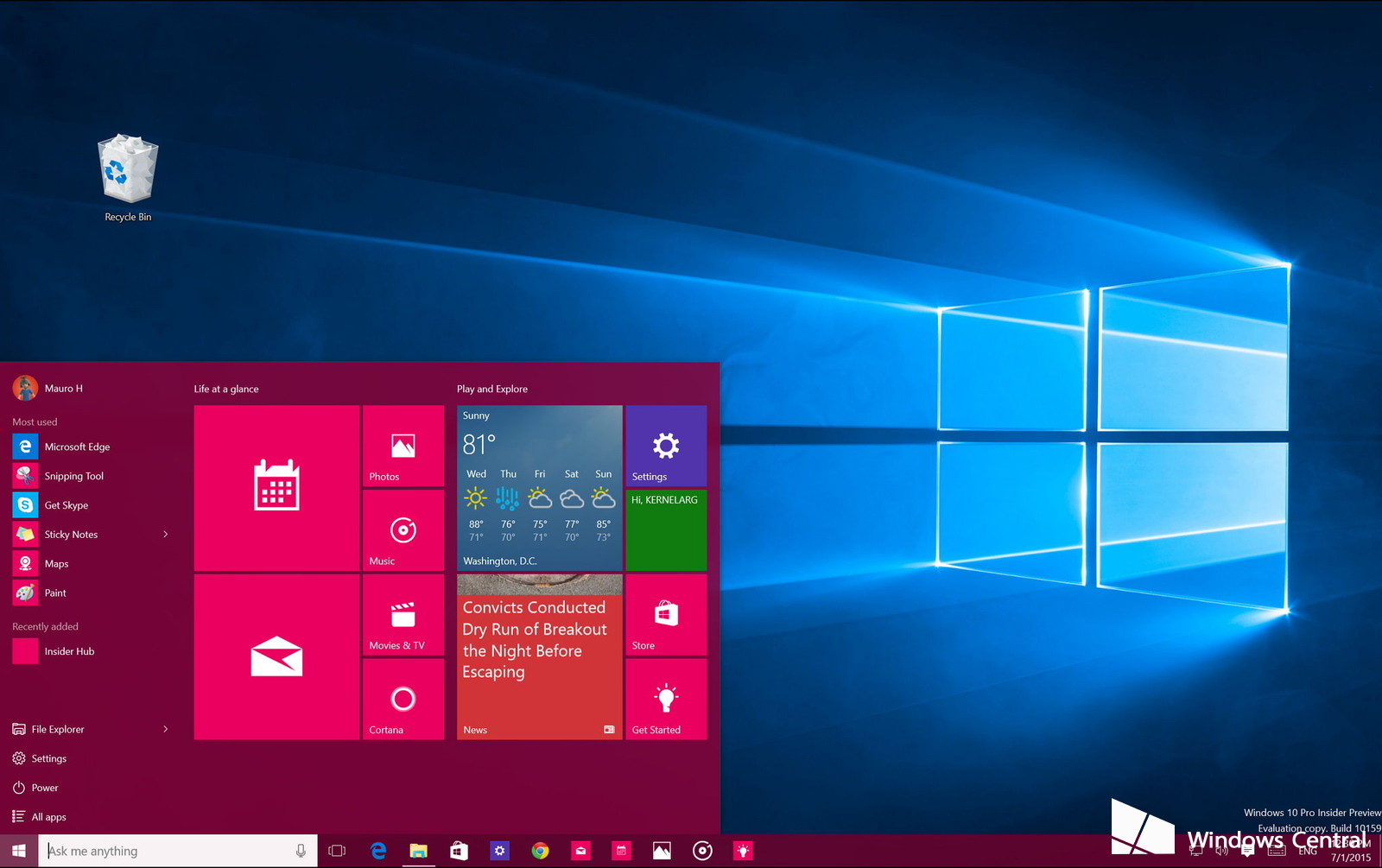
Task: Open the Store tile
Action: (x=666, y=614)
